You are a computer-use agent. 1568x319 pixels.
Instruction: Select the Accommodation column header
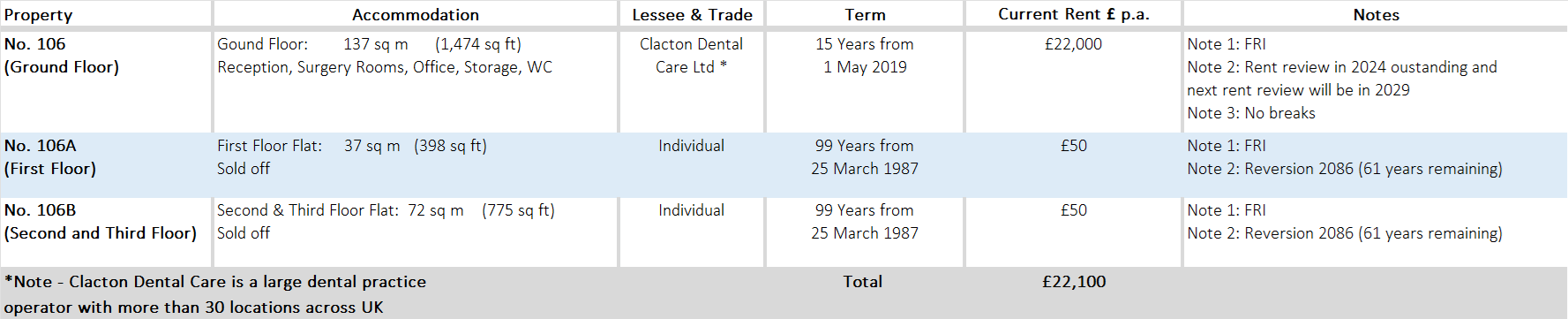[x=416, y=14]
